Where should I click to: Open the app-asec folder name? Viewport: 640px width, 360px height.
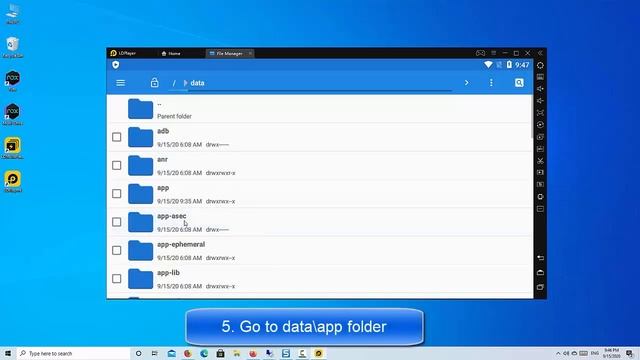click(172, 216)
